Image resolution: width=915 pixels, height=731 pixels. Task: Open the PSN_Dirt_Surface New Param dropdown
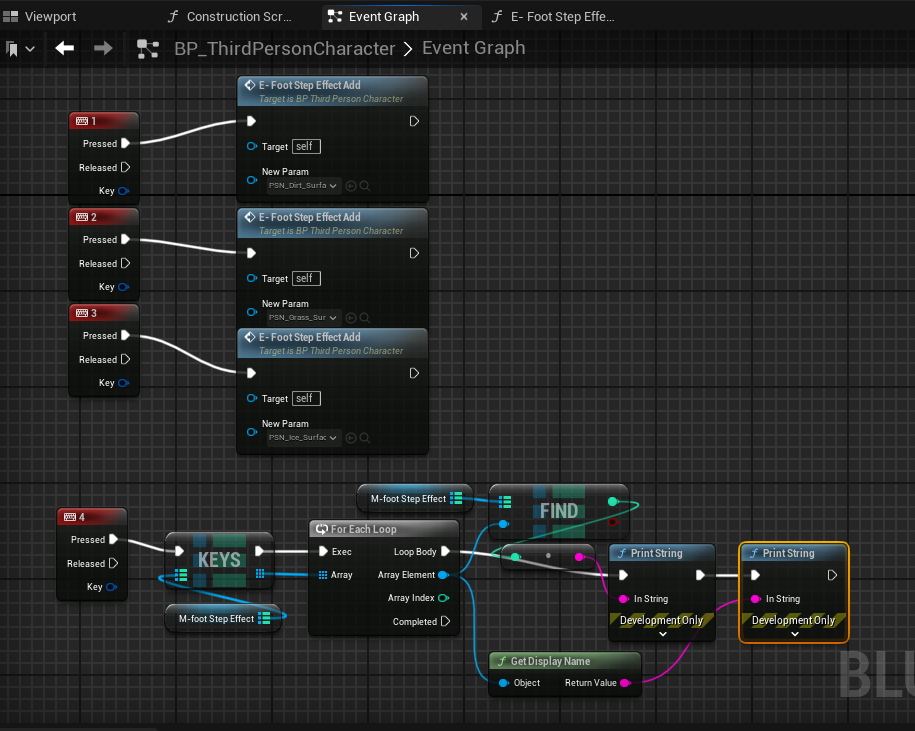[303, 186]
